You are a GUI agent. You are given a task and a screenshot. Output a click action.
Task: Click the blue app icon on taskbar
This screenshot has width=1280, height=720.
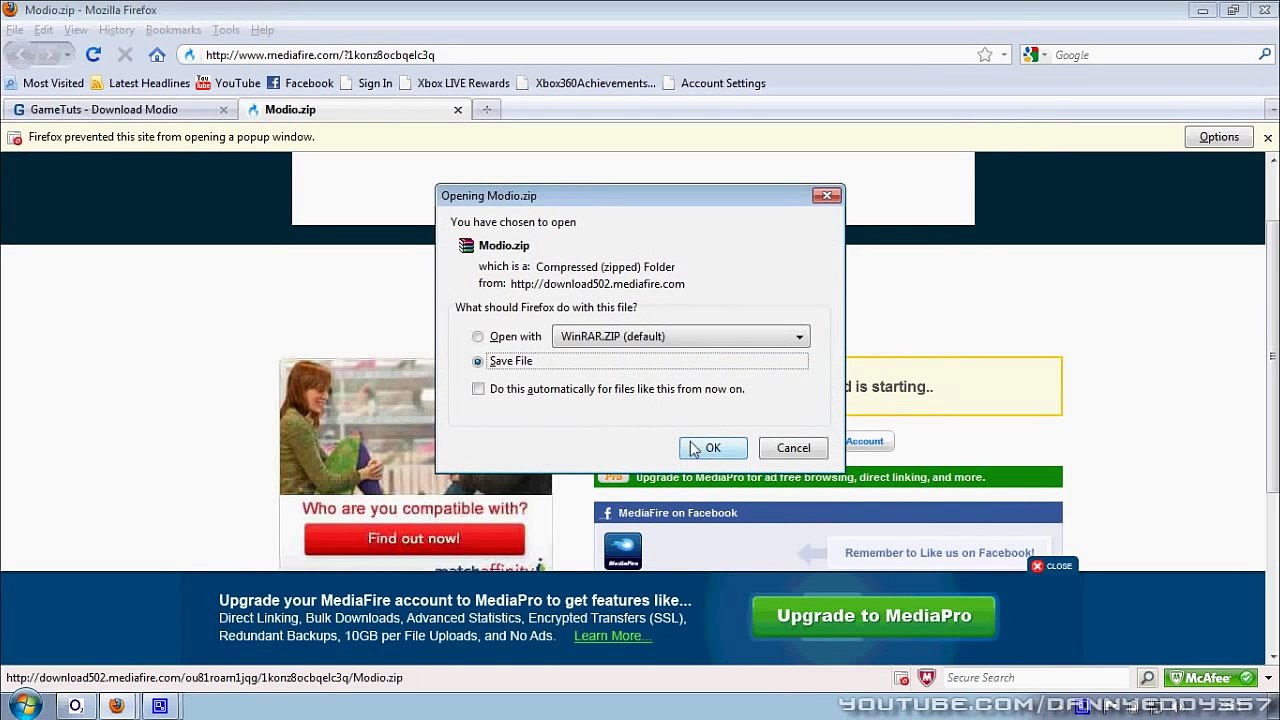tap(159, 706)
